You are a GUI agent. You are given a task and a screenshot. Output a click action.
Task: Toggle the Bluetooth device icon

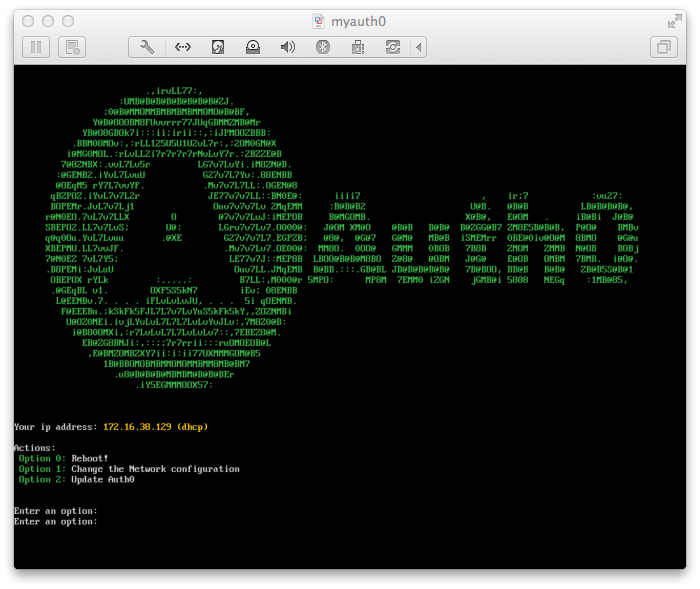323,47
